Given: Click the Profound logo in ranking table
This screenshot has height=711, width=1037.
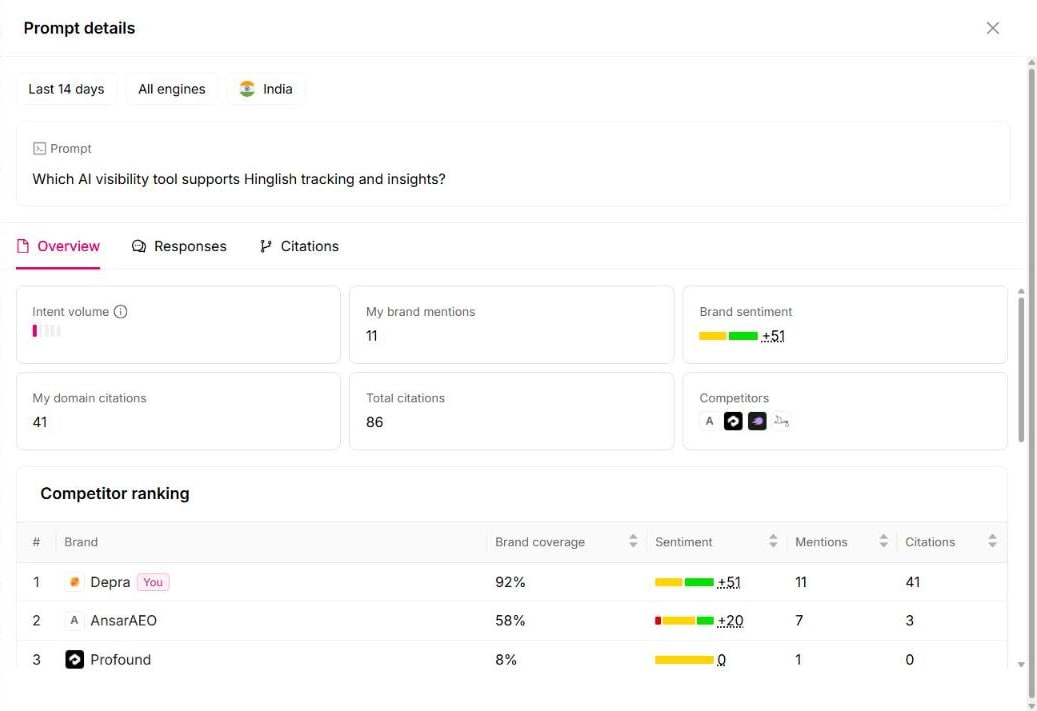Looking at the screenshot, I should click(74, 659).
